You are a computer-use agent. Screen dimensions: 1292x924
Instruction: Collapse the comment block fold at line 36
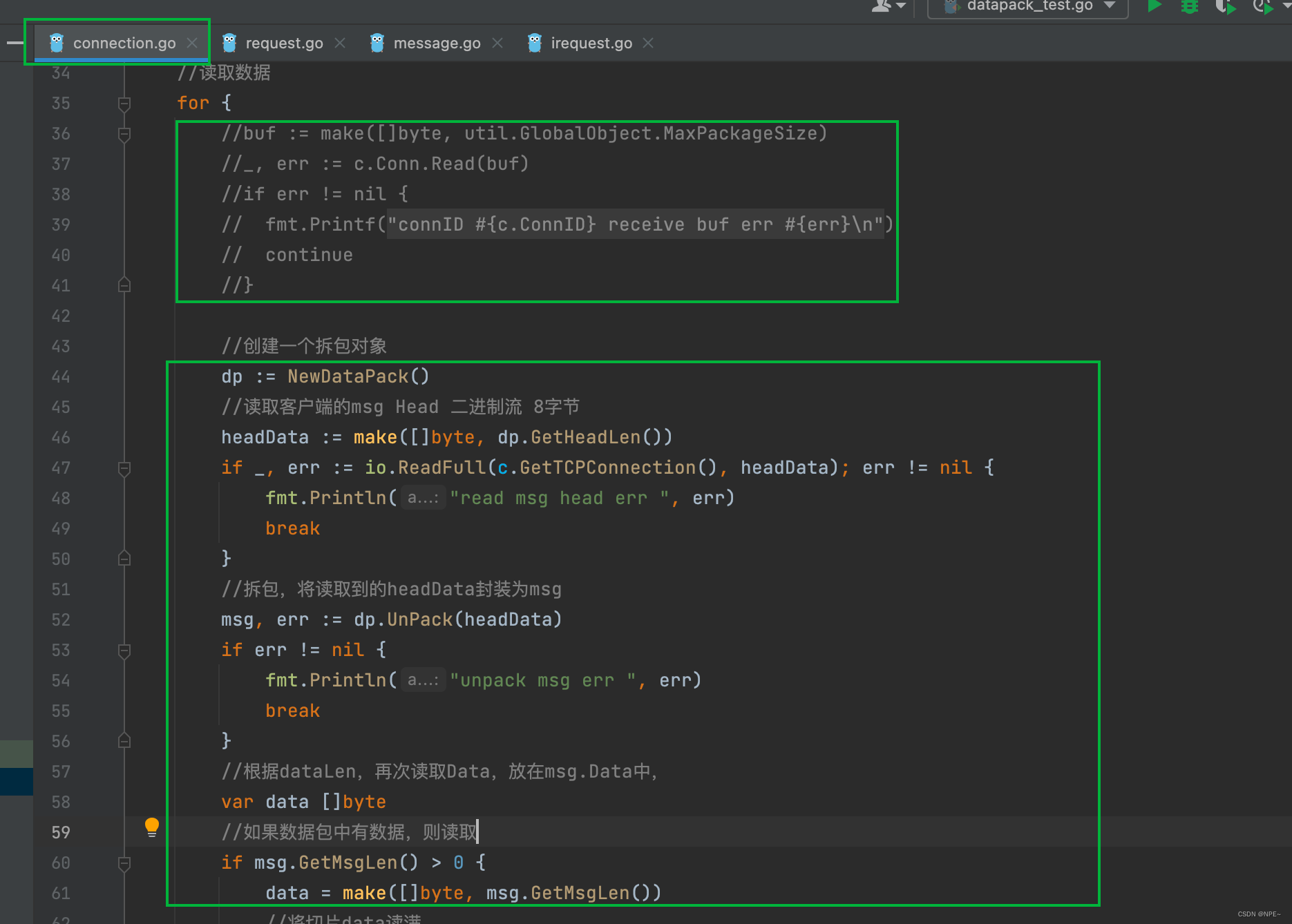tap(124, 134)
